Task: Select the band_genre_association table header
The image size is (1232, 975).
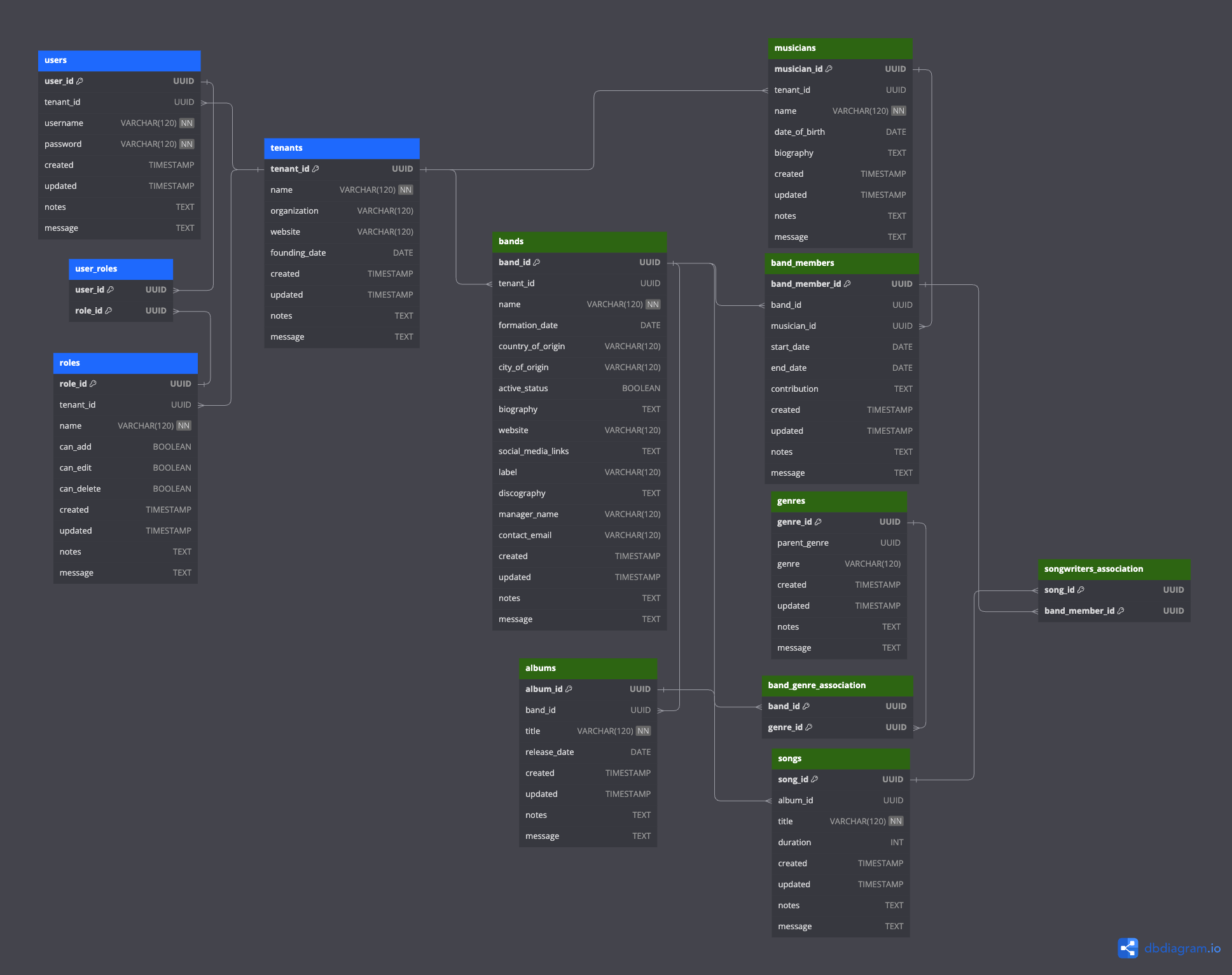Action: 836,686
